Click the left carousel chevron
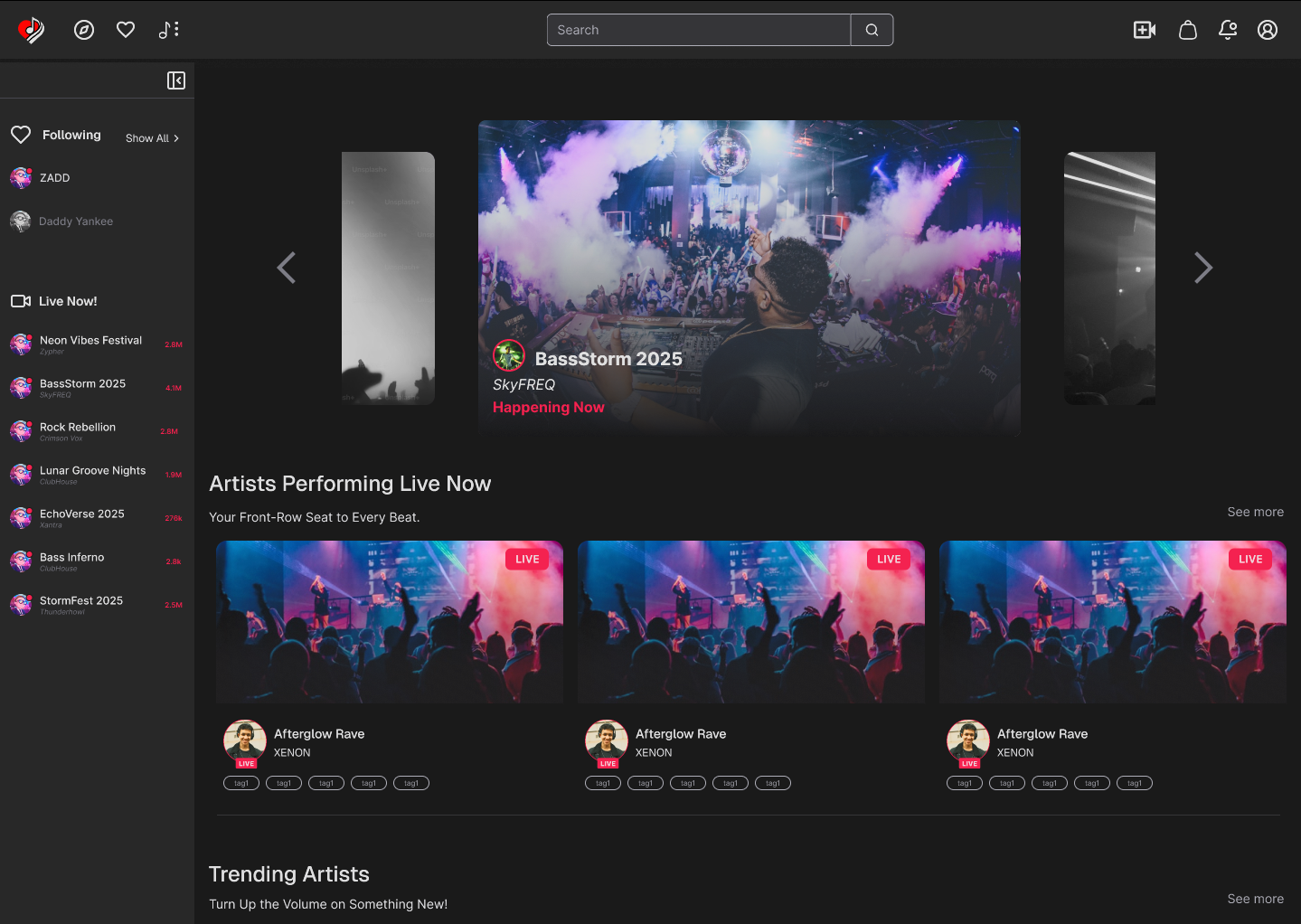The height and width of the screenshot is (924, 1301). [x=286, y=268]
